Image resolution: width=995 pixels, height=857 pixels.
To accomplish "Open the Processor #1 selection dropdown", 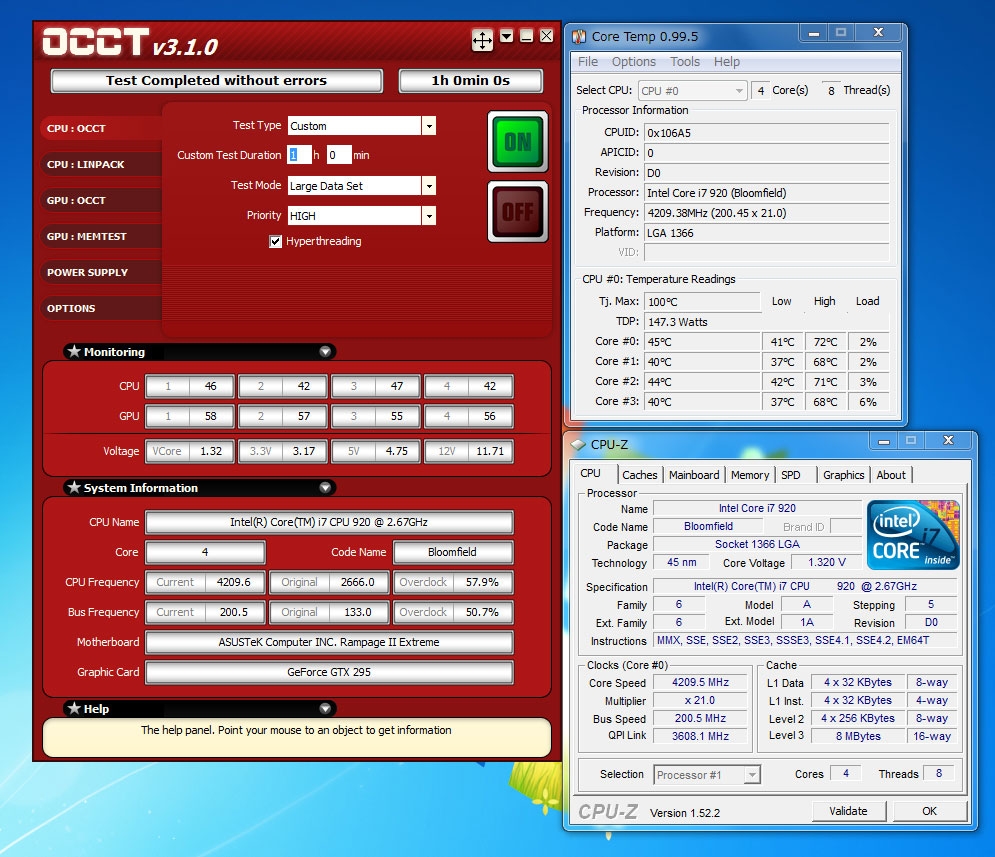I will point(707,775).
